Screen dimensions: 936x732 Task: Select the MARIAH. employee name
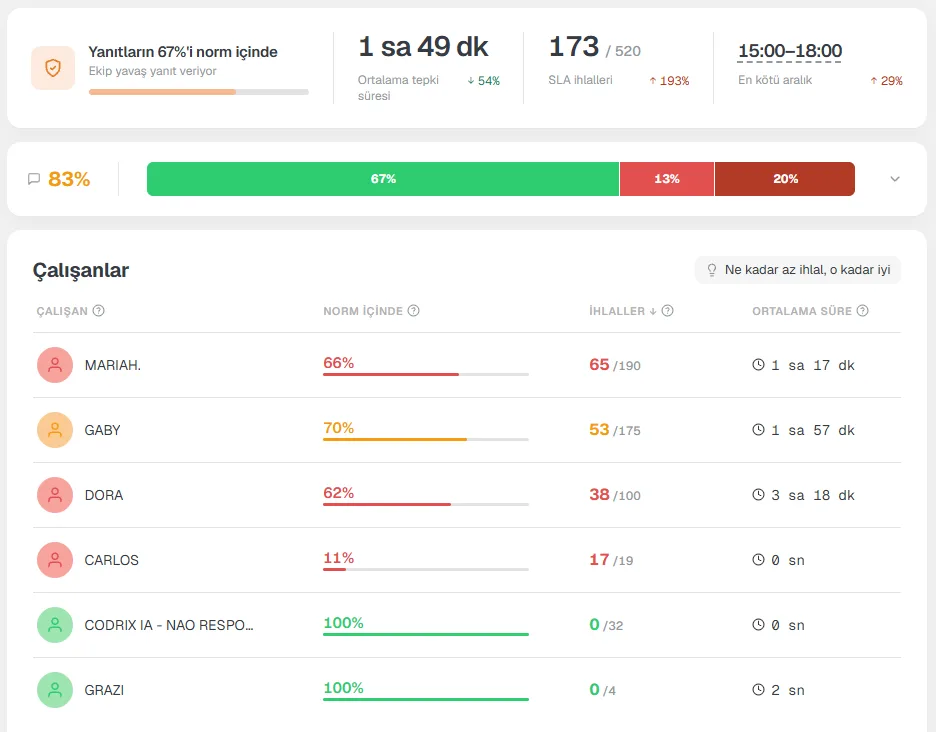[x=113, y=365]
